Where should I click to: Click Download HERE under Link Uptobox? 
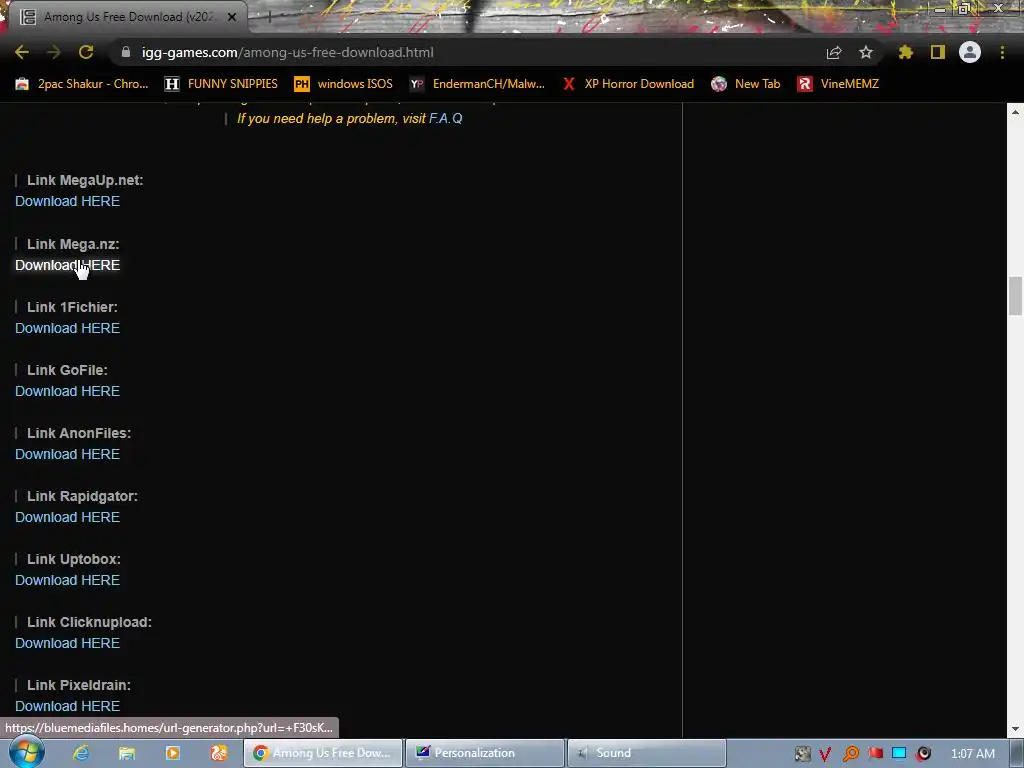[67, 580]
